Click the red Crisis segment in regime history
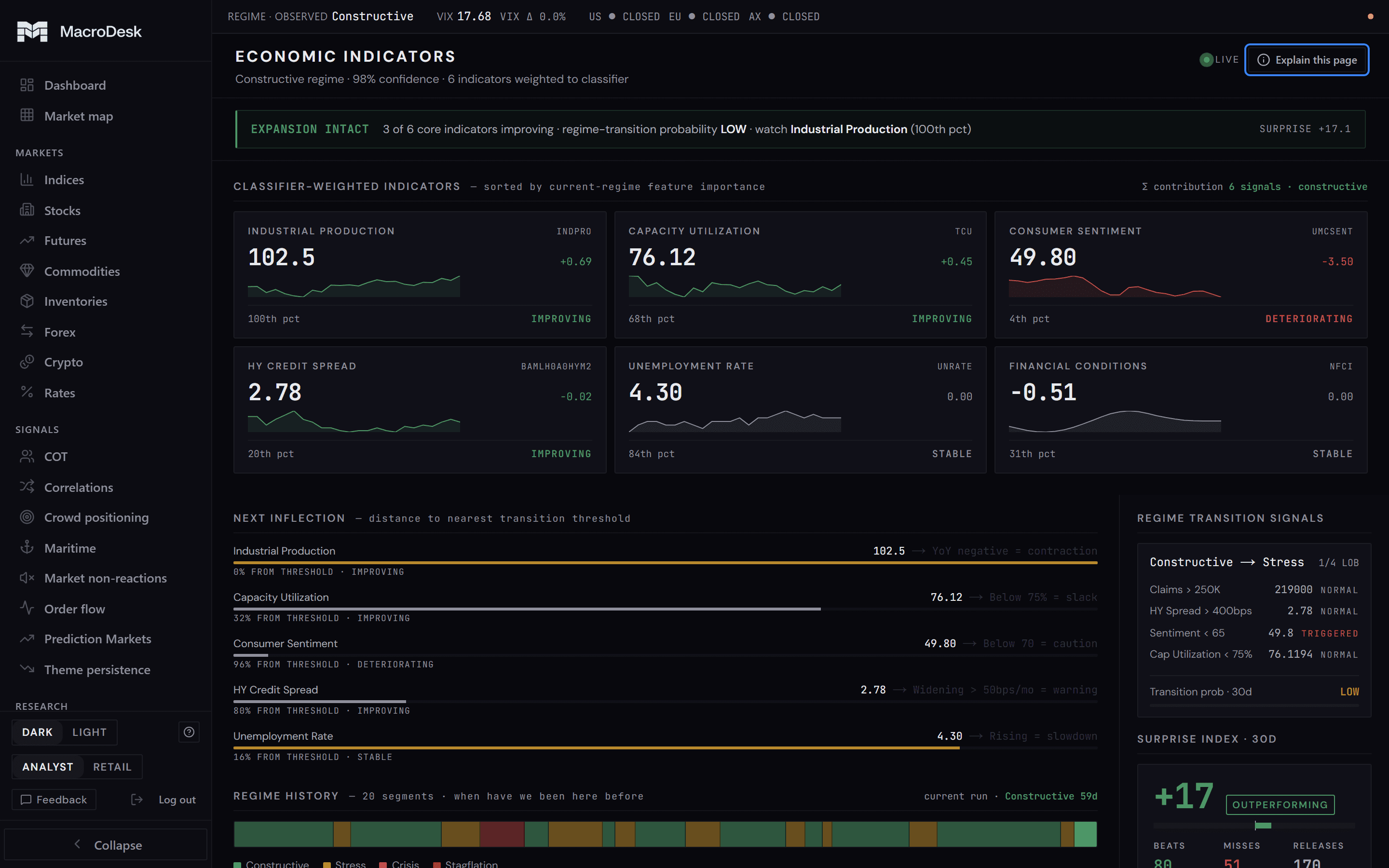Screen dimensions: 1389x868 [502, 834]
